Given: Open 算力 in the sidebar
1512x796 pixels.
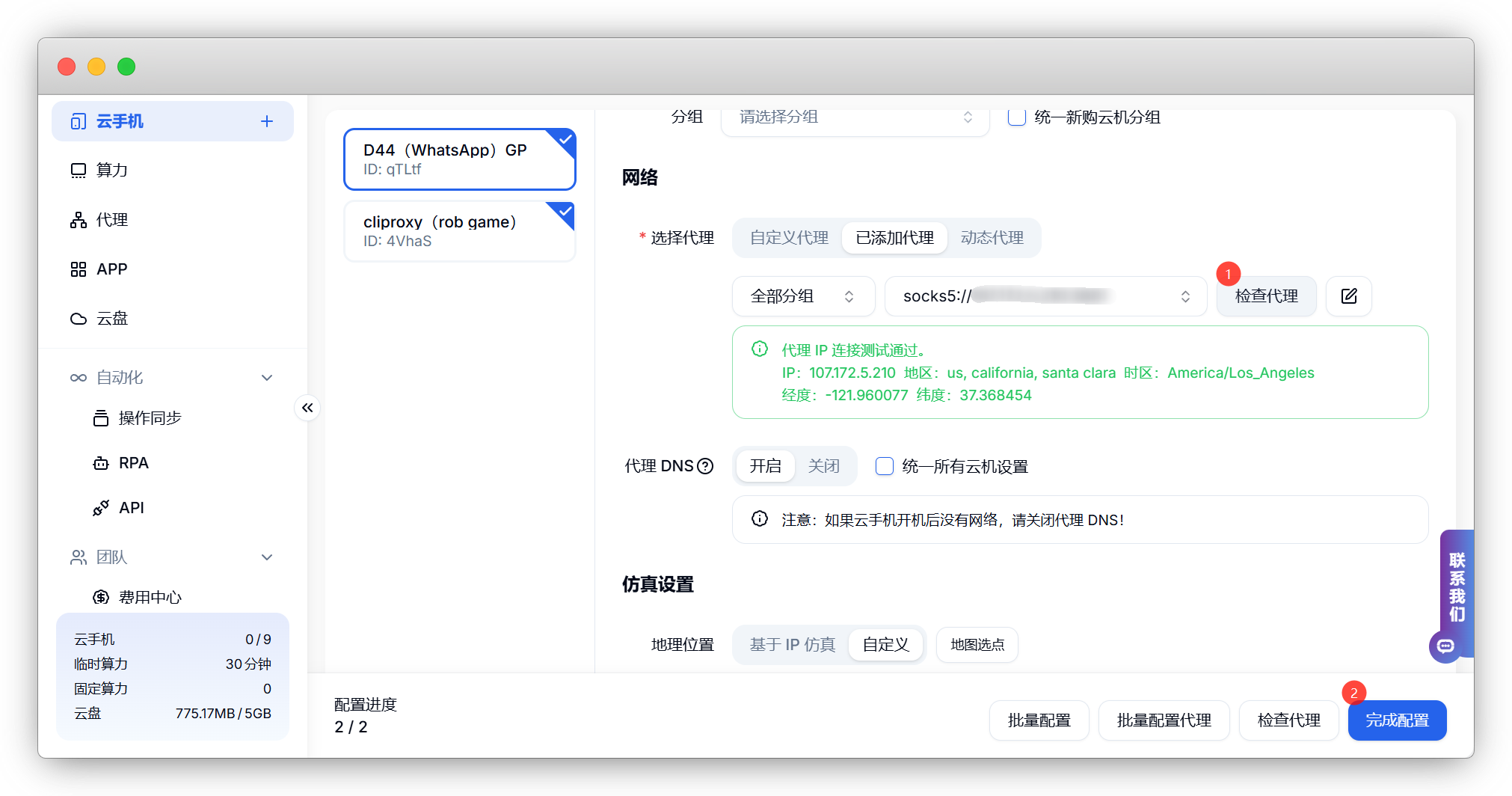Looking at the screenshot, I should 173,171.
